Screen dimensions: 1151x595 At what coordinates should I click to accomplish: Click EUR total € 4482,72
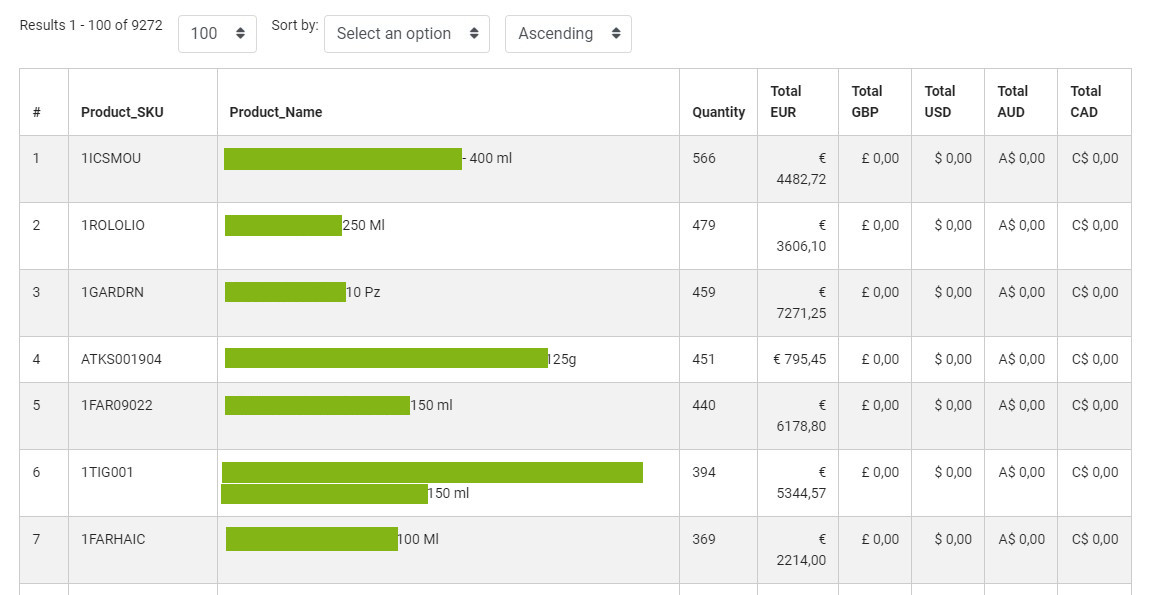point(801,169)
